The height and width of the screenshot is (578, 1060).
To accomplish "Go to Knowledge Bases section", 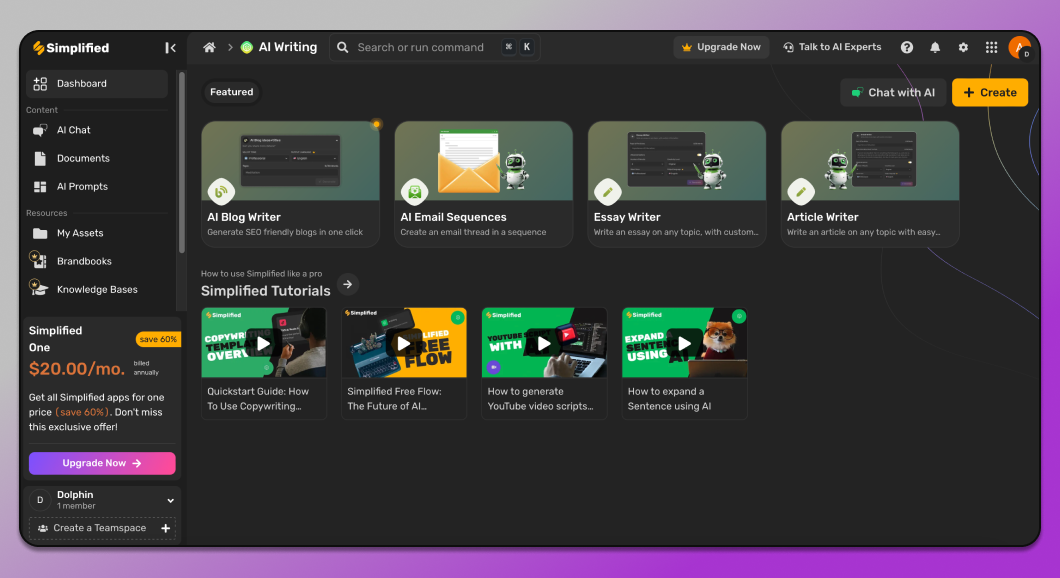I will coord(97,289).
